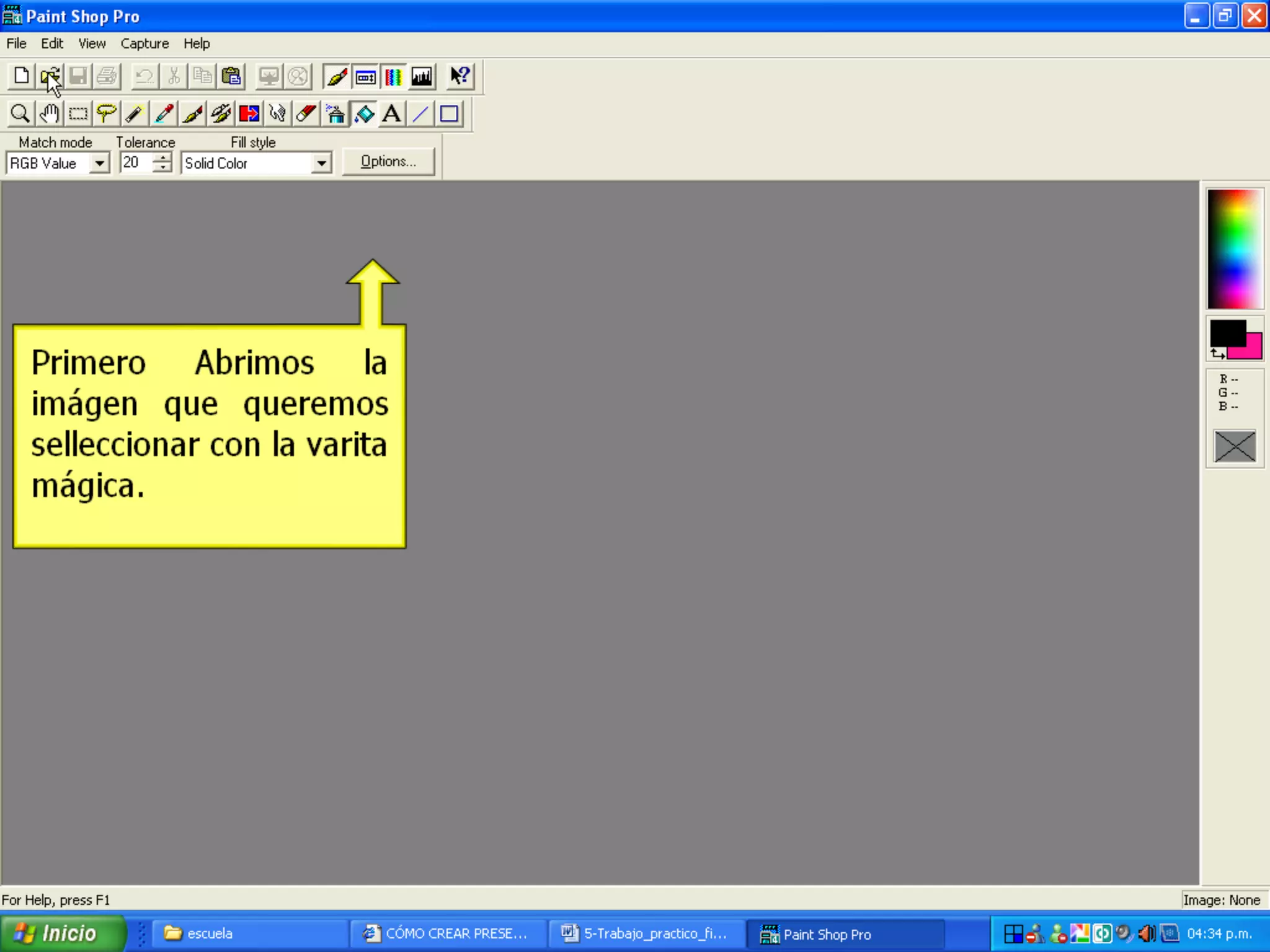
Task: Open the Match mode RGB Value dropdown
Action: (x=99, y=164)
